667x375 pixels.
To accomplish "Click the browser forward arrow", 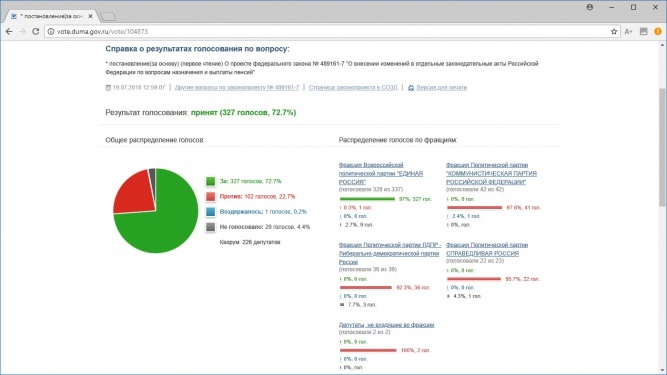I will tap(23, 31).
